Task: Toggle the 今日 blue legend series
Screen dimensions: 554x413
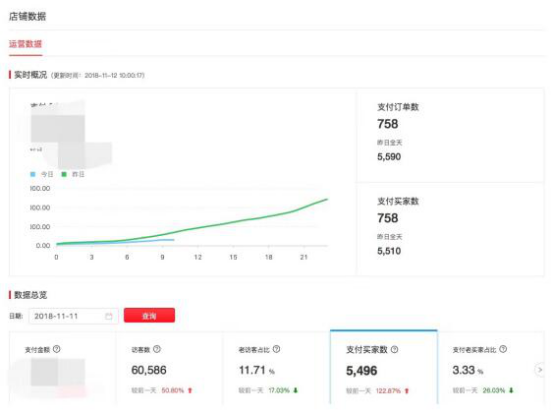Action: coord(42,174)
